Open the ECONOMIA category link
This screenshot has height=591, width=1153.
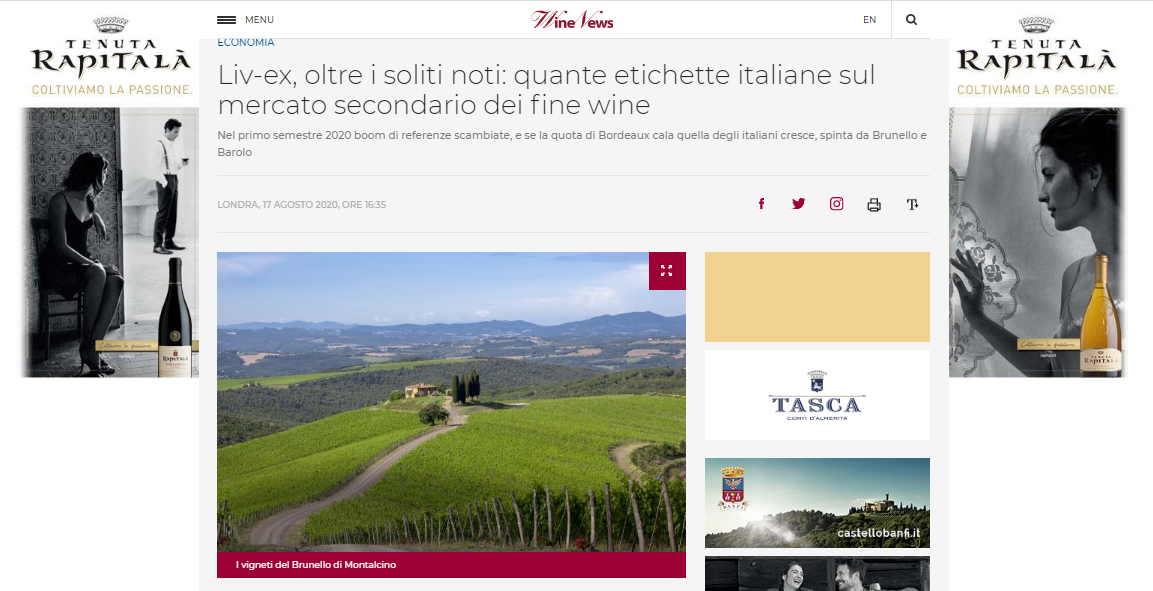246,43
